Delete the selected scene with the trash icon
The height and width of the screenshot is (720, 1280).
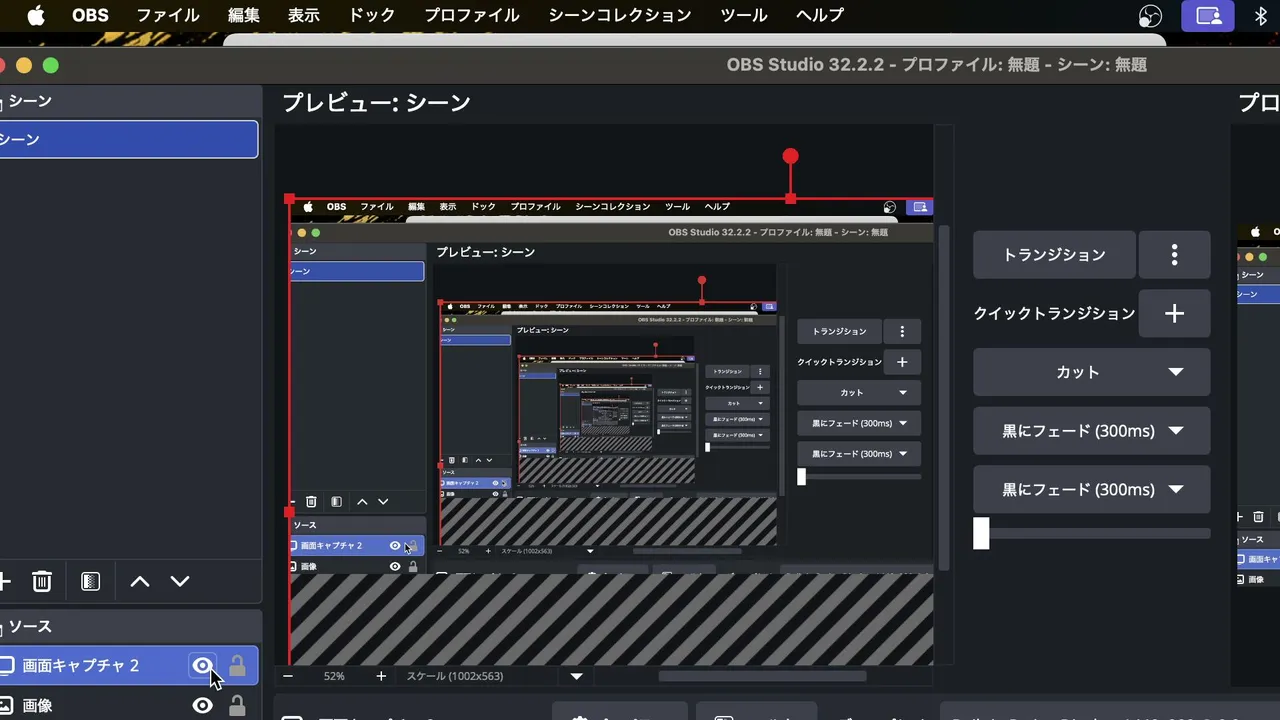tap(42, 581)
